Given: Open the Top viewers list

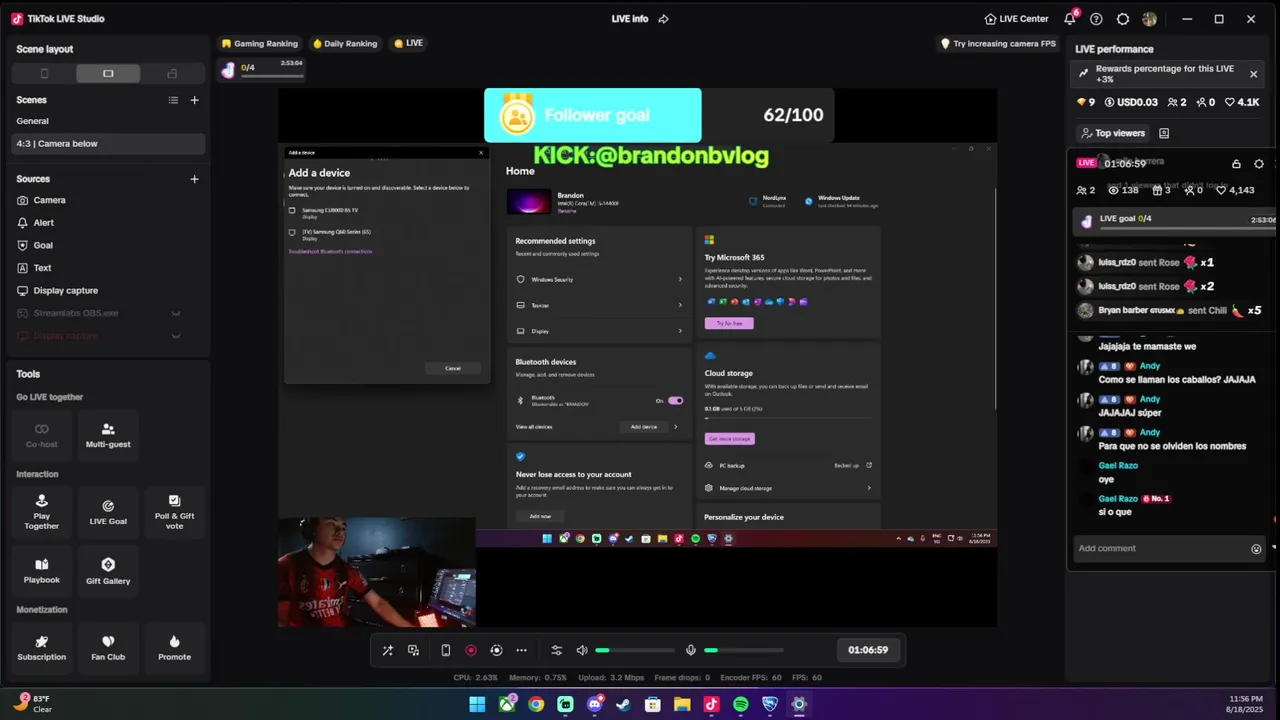Looking at the screenshot, I should 1113,133.
